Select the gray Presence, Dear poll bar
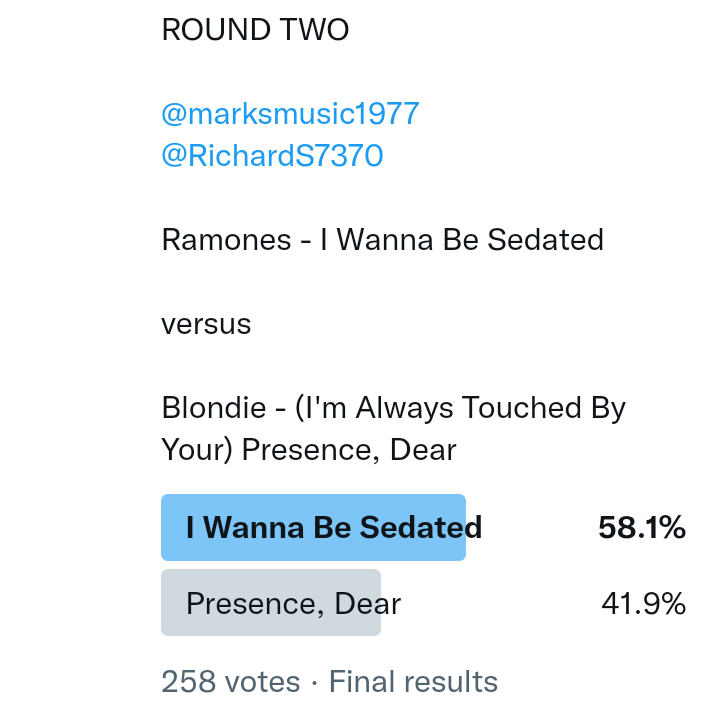This screenshot has height=711, width=720. click(271, 603)
